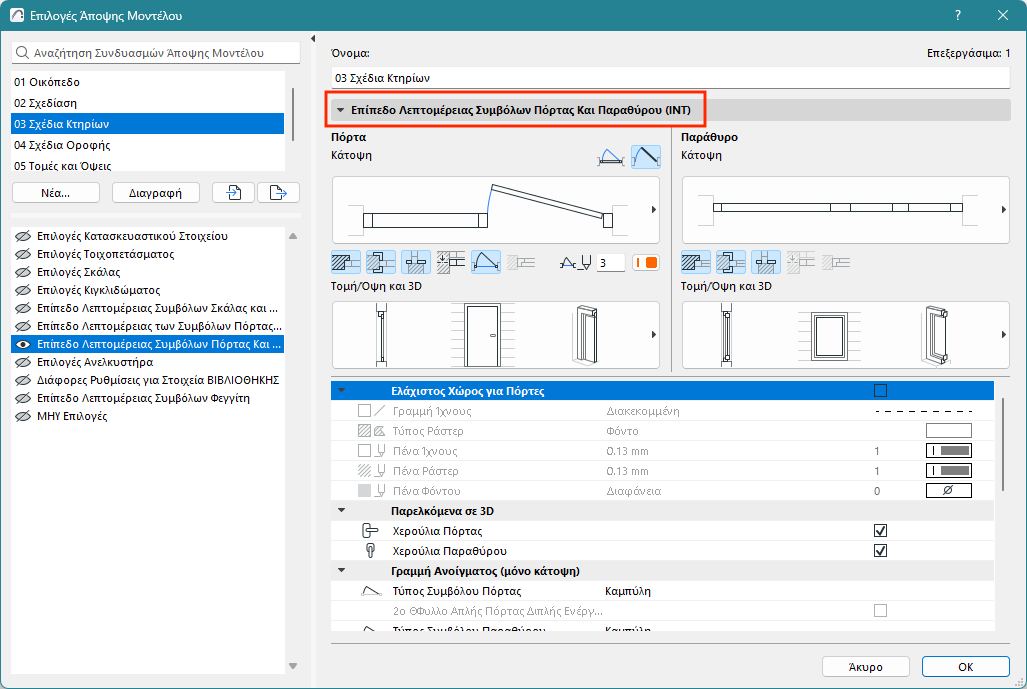Toggle the door swing arc icon

485,263
